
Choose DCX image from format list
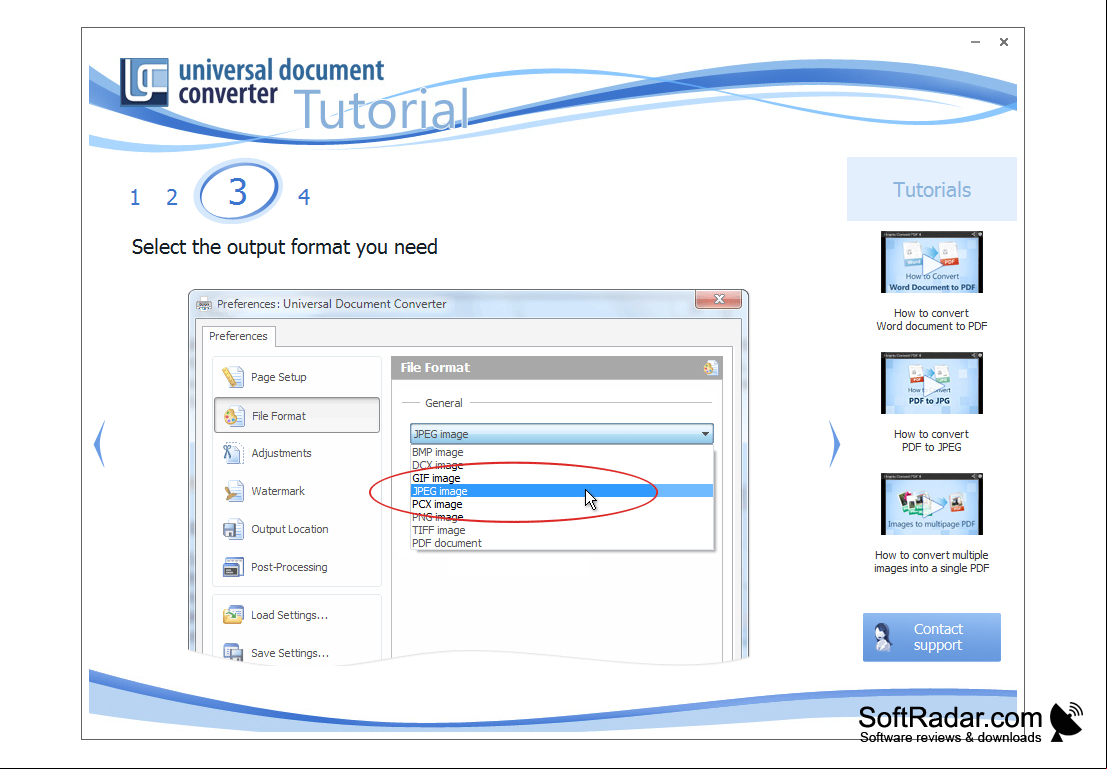[x=562, y=465]
